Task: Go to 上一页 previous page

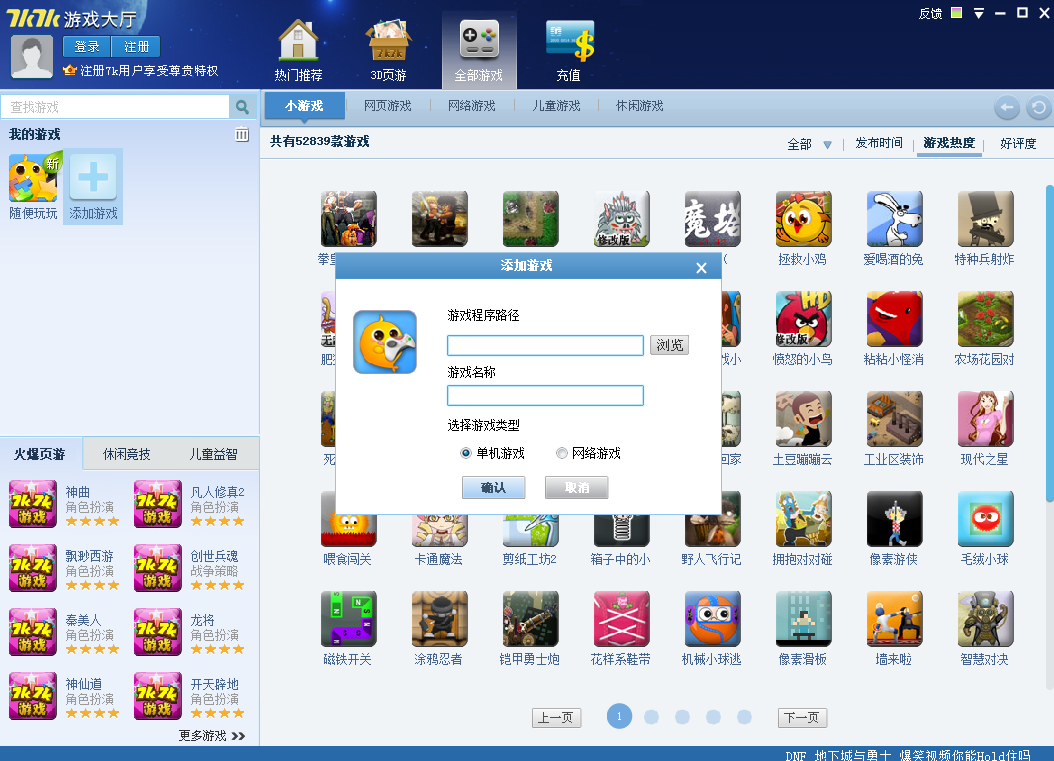Action: point(556,717)
